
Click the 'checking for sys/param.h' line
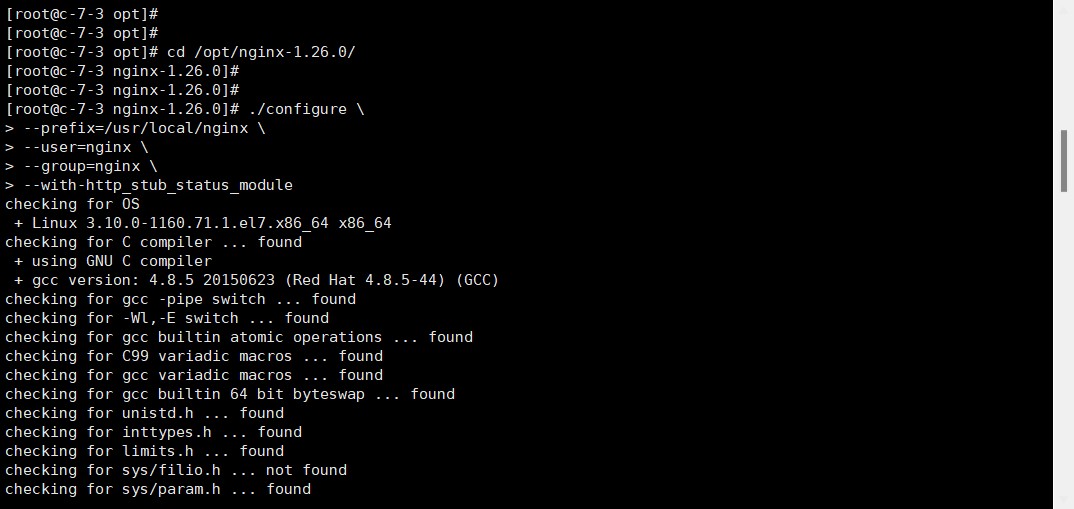pyautogui.click(x=158, y=489)
